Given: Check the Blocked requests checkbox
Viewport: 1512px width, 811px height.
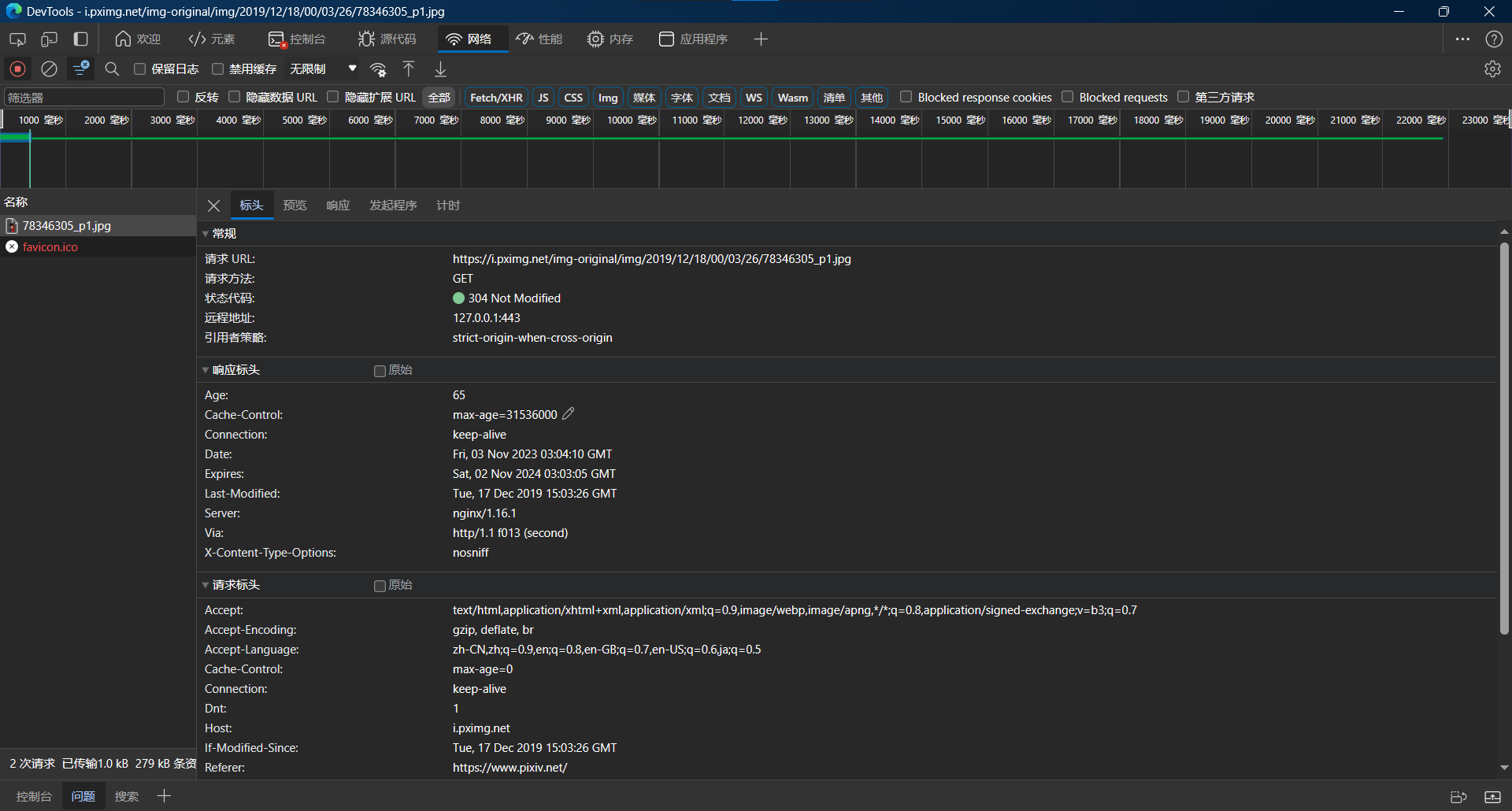Looking at the screenshot, I should [x=1068, y=97].
